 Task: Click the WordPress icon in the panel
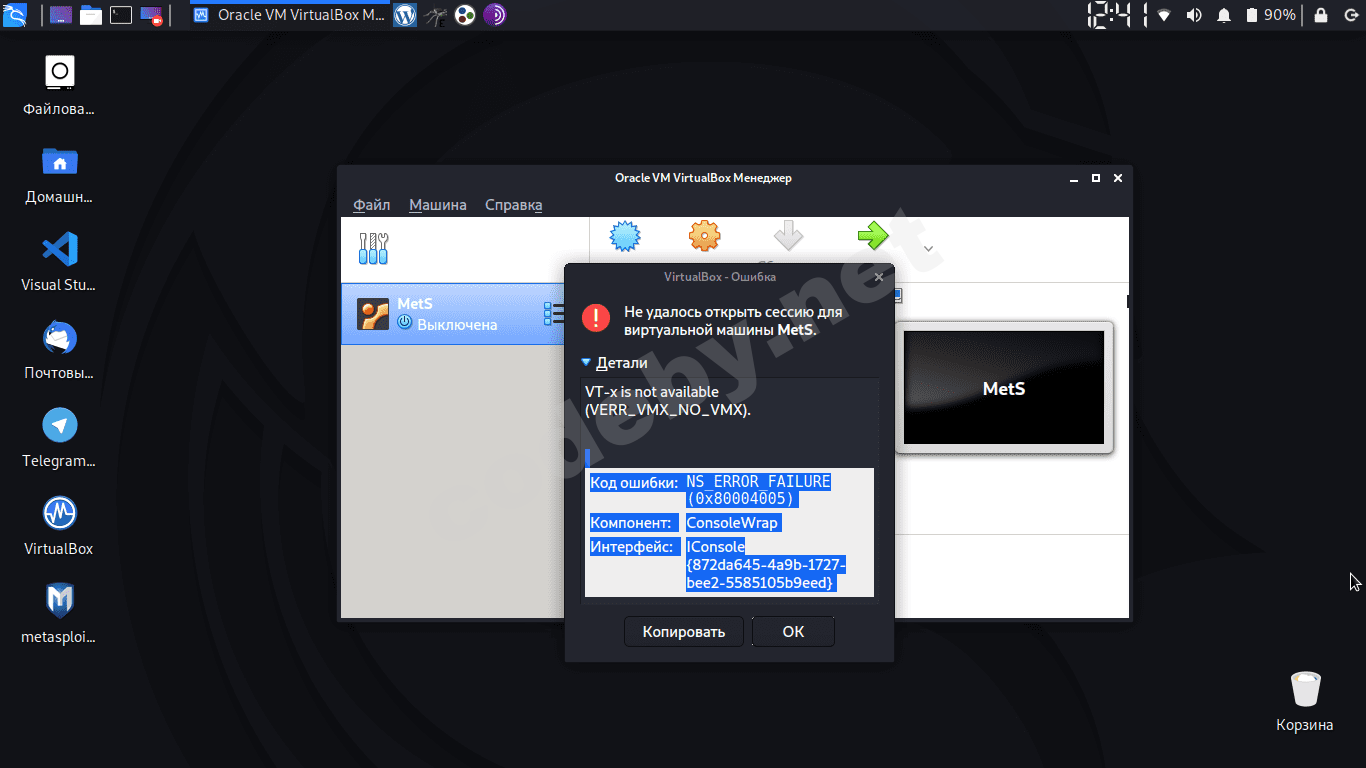pyautogui.click(x=405, y=15)
